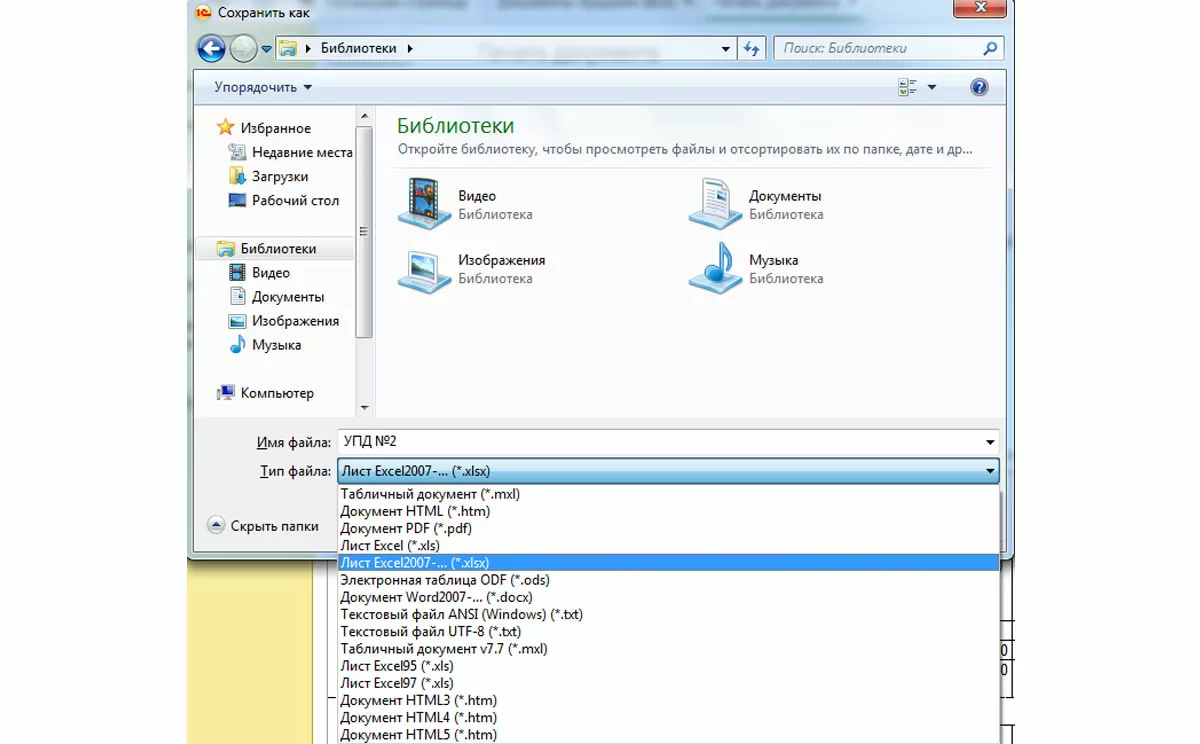
Task: Choose Лист Excel95 (*.xls) file type
Action: click(668, 666)
